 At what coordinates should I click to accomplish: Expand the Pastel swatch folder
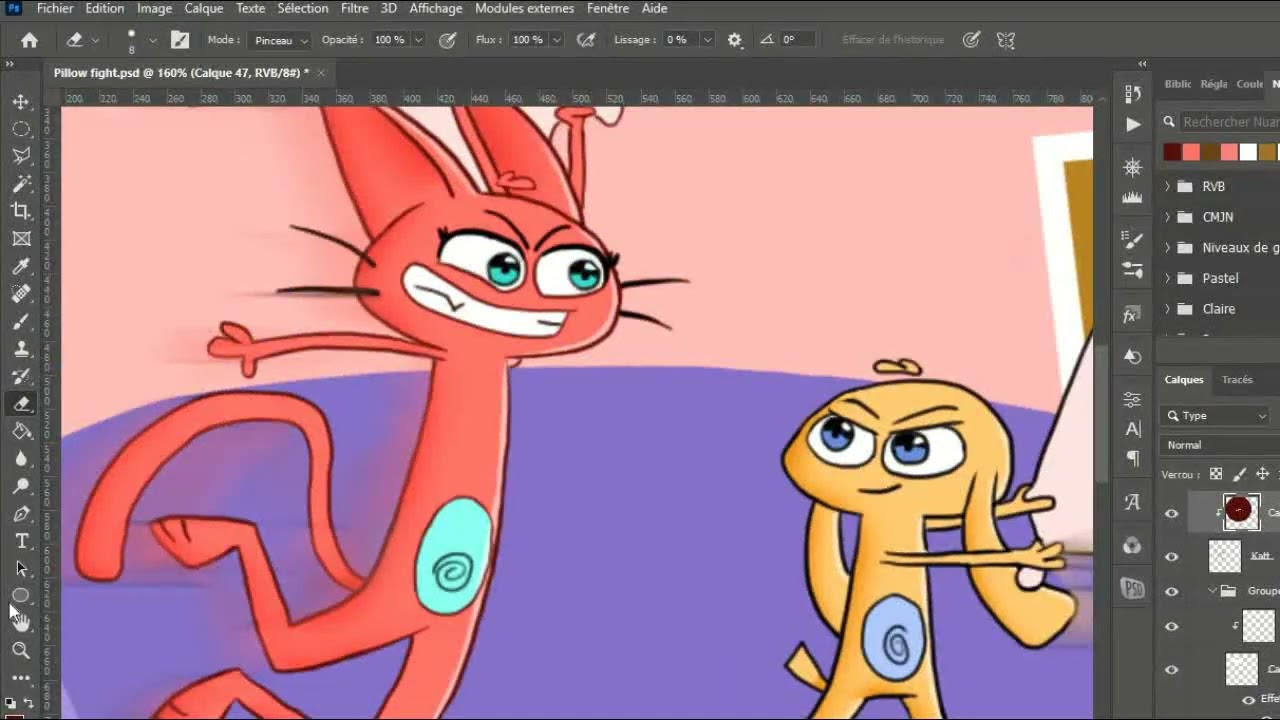1167,278
